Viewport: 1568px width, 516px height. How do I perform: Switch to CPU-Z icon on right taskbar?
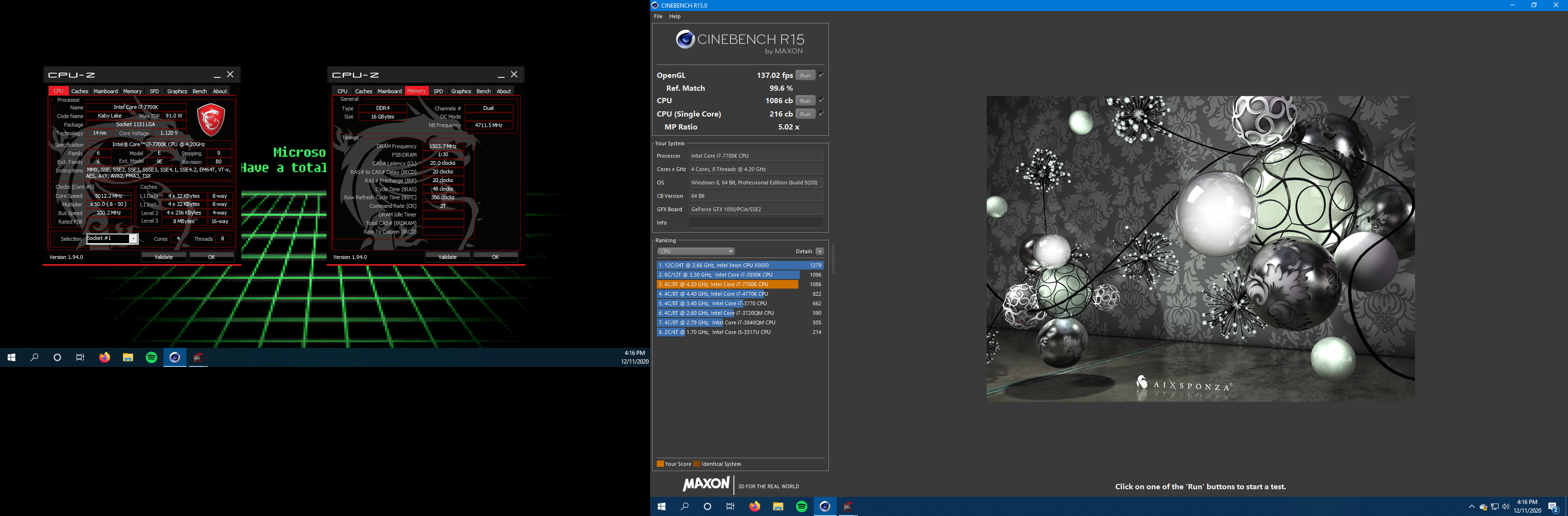849,506
